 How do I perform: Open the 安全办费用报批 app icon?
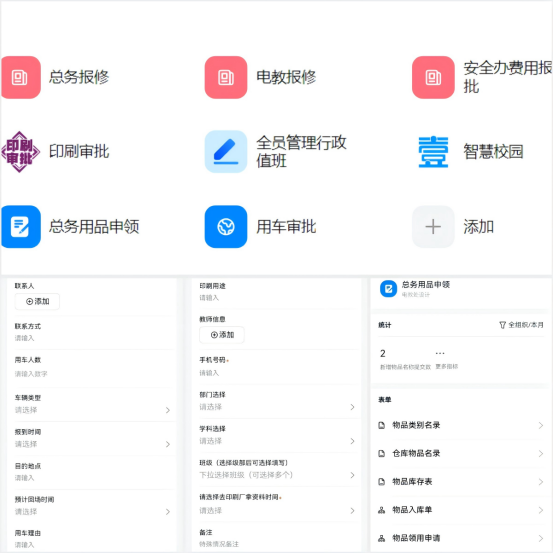(x=433, y=77)
